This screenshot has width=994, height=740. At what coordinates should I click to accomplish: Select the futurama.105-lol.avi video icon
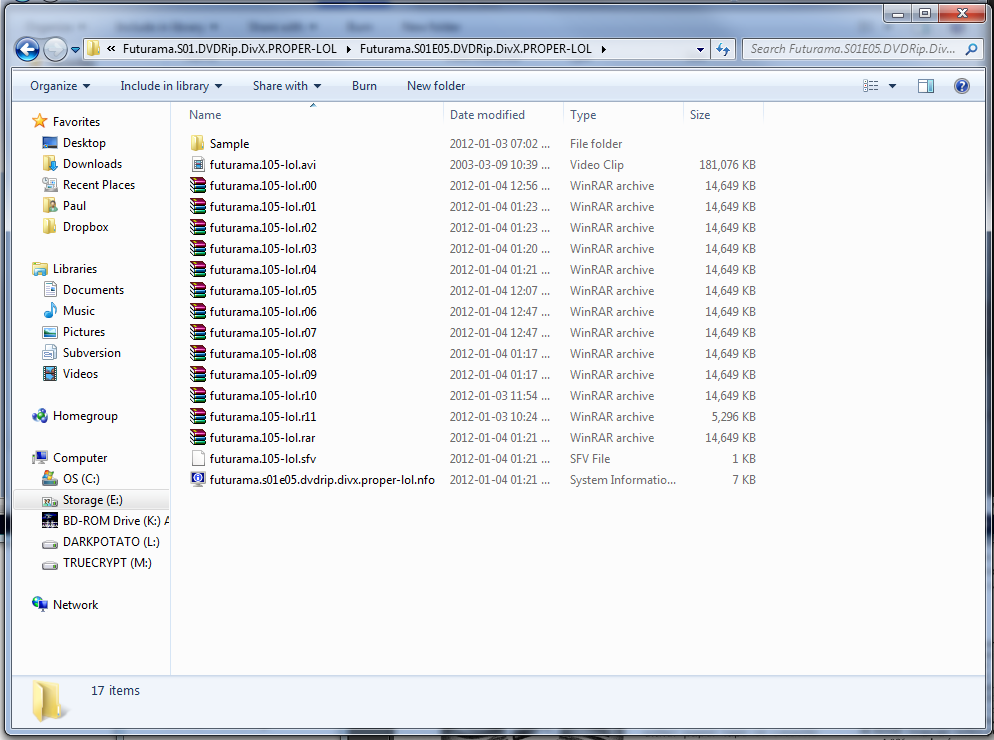tap(198, 164)
